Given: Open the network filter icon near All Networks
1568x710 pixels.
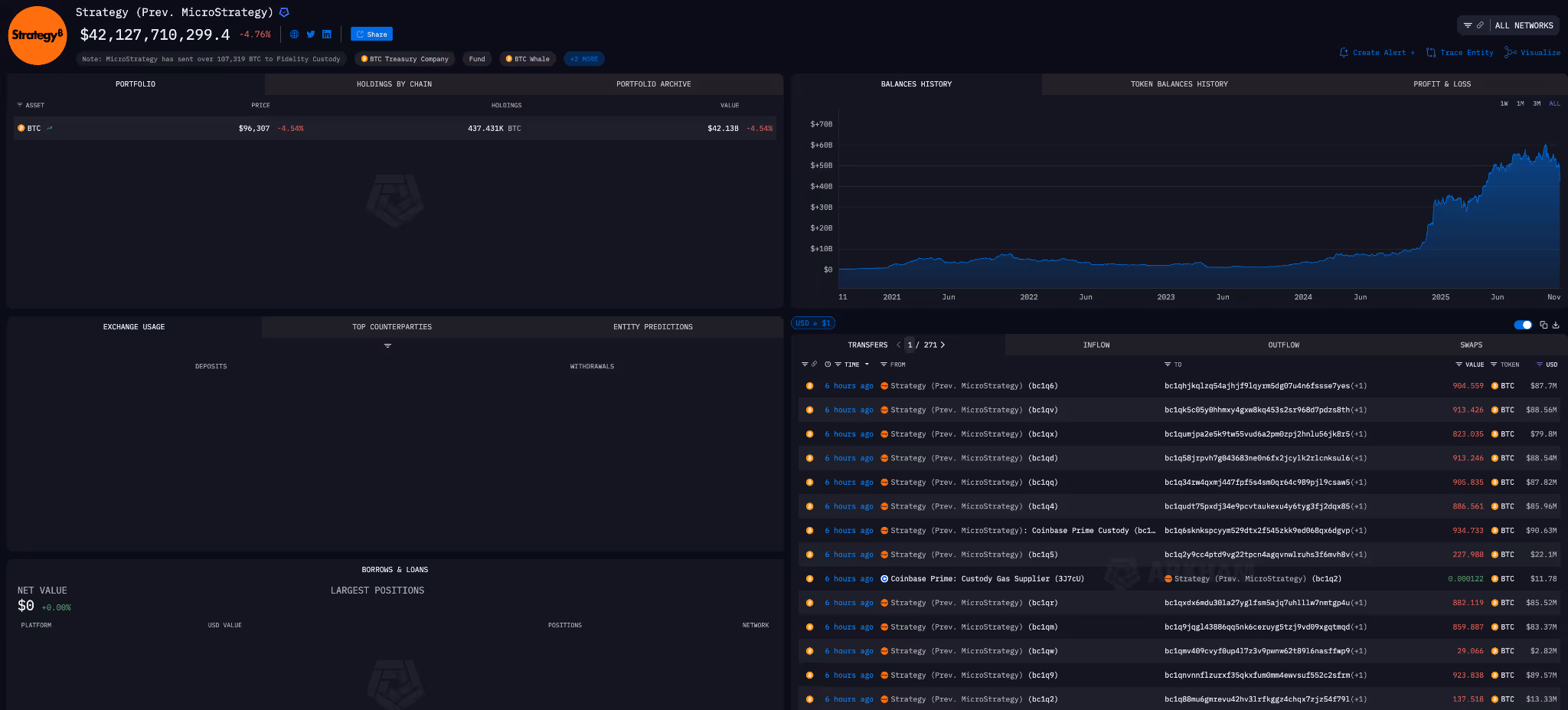Looking at the screenshot, I should click(x=1468, y=25).
